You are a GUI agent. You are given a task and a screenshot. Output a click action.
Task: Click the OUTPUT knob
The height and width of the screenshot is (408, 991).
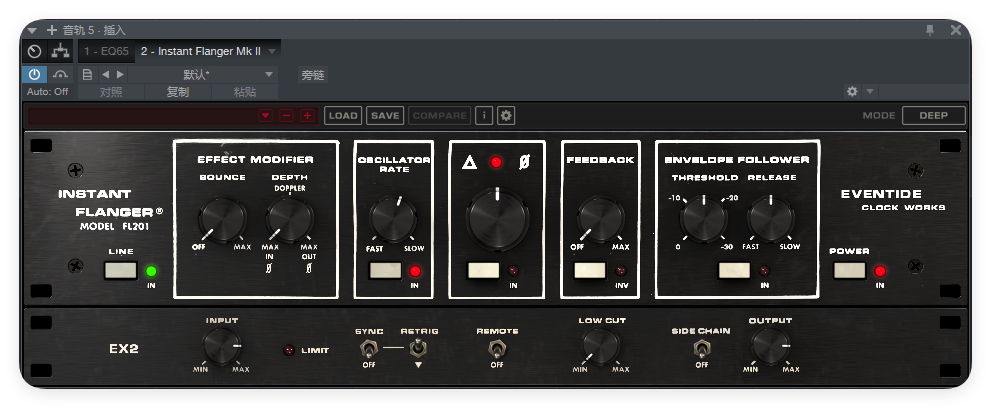tap(770, 347)
